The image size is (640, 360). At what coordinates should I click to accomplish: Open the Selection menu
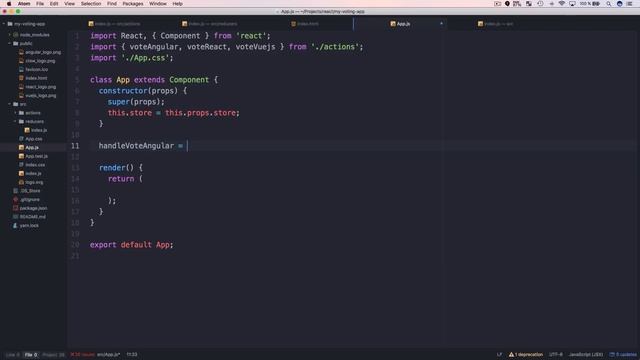tap(91, 4)
